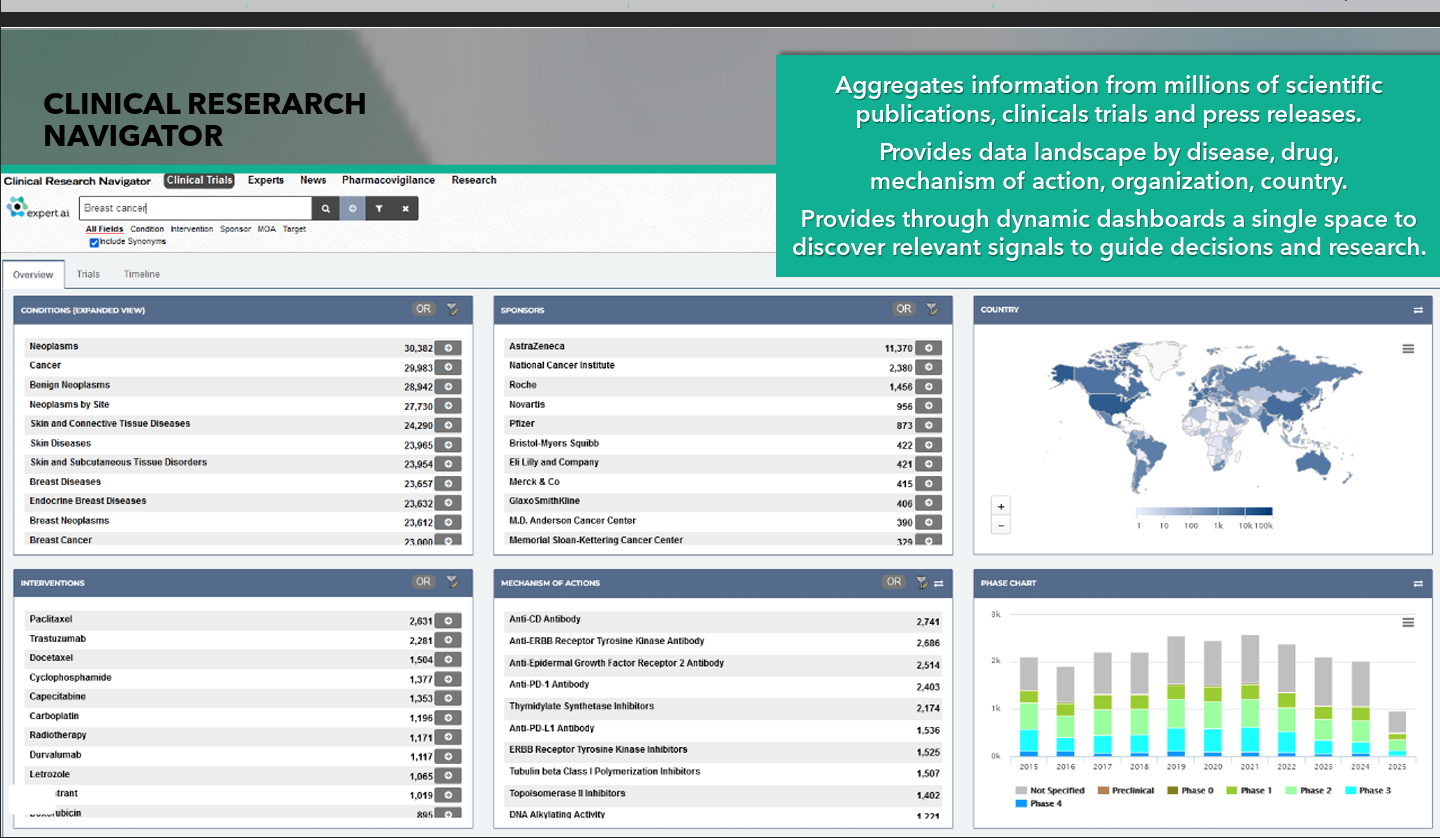Screen dimensions: 1440x838
Task: Open the Research section
Action: (474, 181)
